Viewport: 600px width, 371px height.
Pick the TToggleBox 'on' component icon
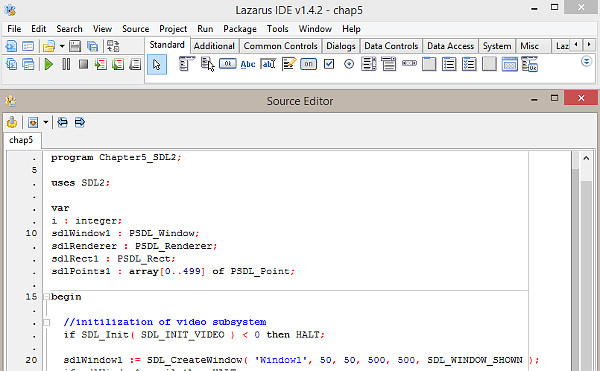308,64
